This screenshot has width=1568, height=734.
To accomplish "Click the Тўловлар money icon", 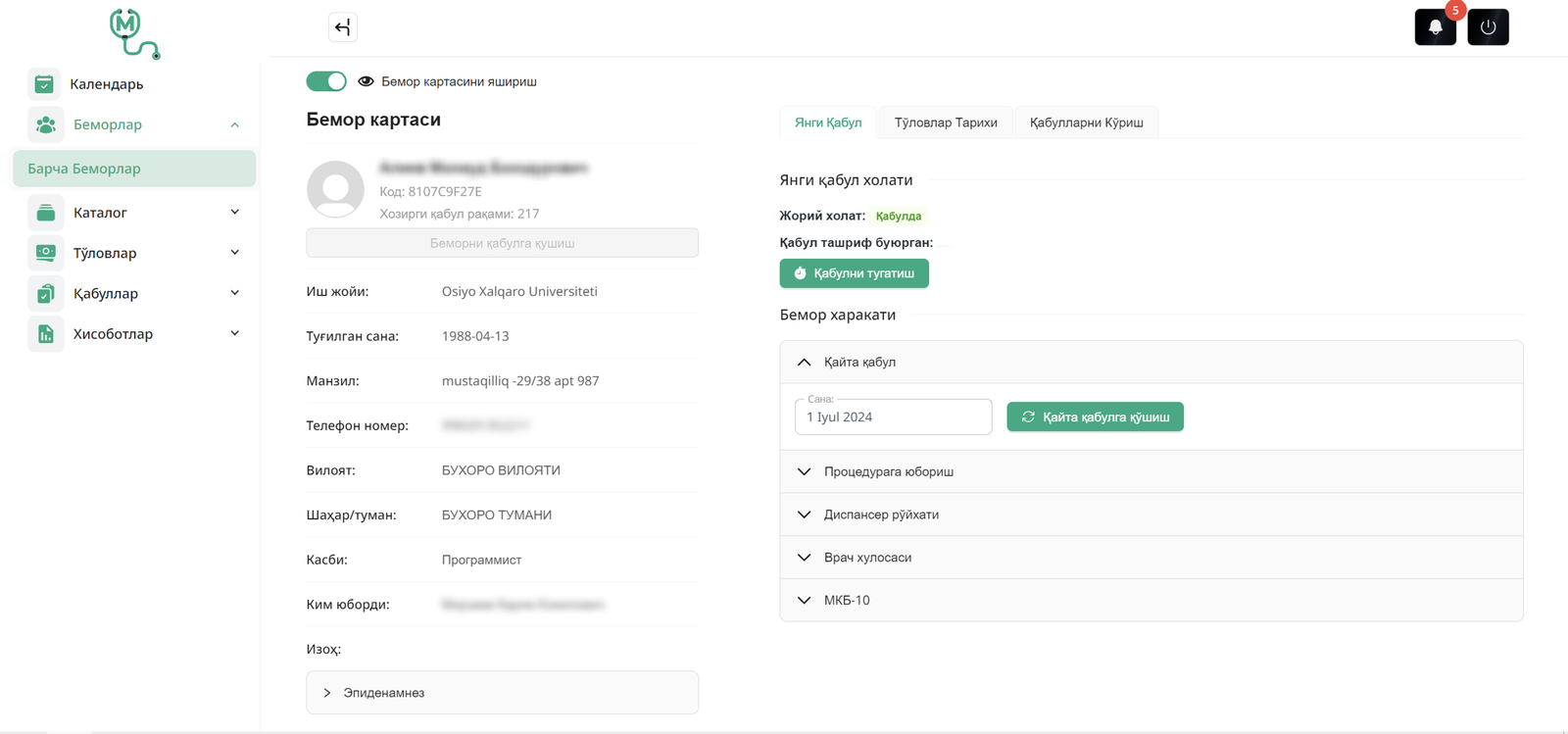I will coord(45,253).
